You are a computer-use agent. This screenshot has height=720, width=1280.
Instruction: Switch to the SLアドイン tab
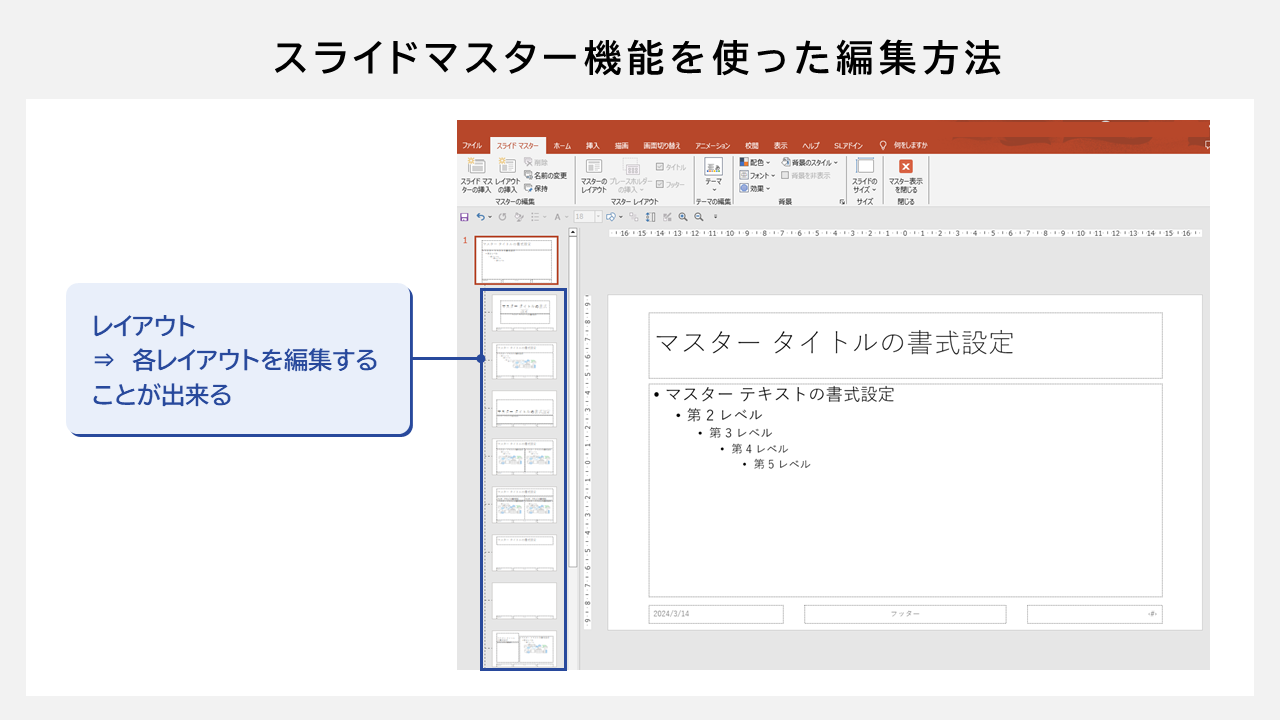[x=848, y=146]
